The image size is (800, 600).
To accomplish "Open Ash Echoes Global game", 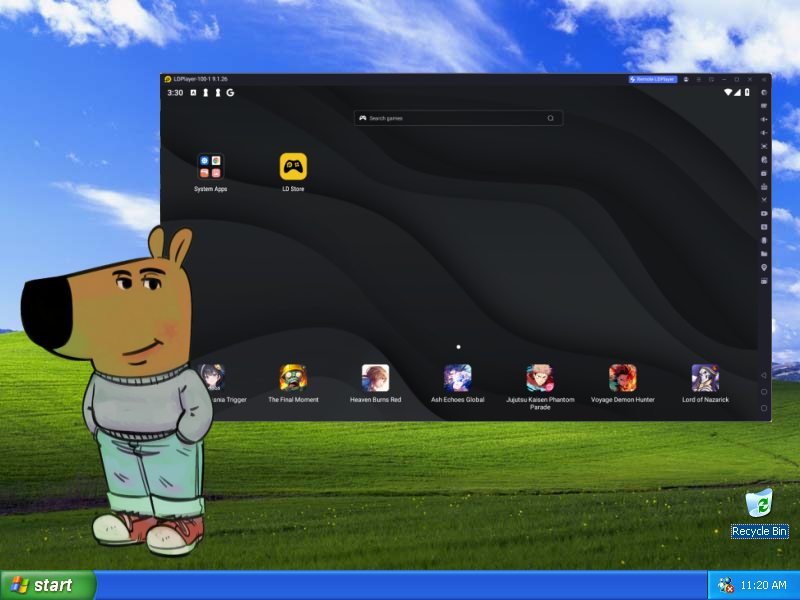I will [458, 384].
